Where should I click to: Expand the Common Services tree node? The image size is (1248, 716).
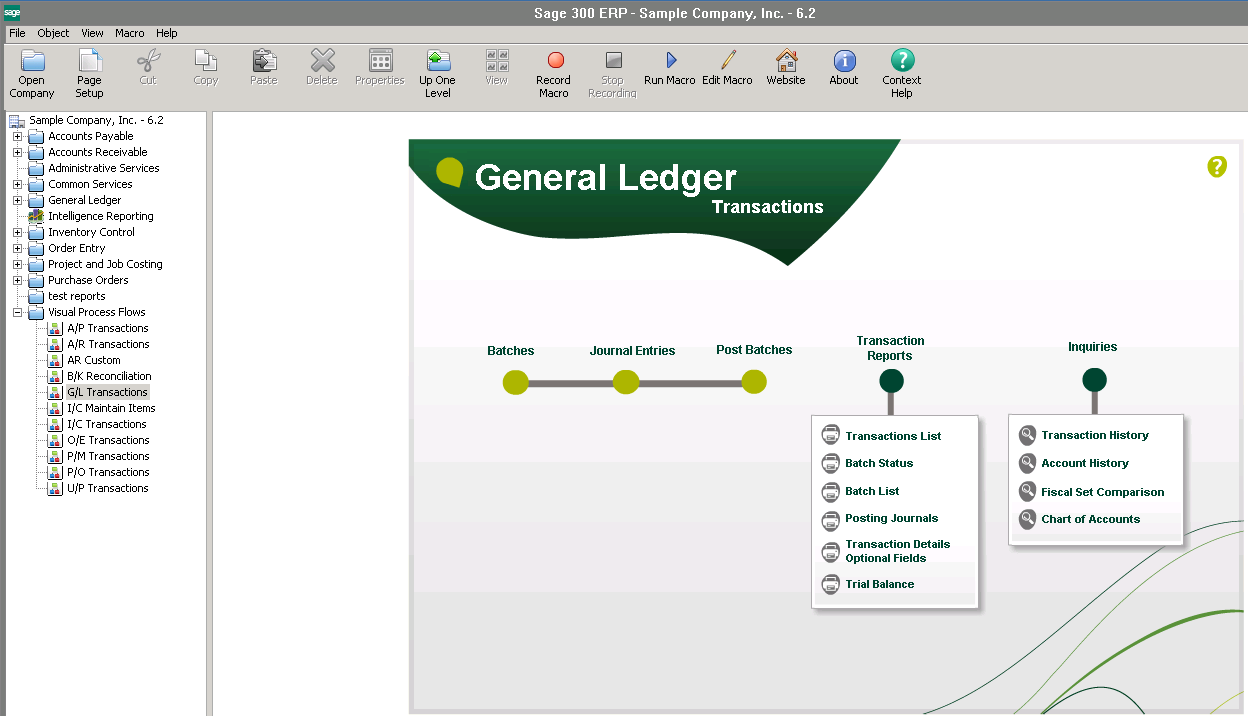[17, 184]
